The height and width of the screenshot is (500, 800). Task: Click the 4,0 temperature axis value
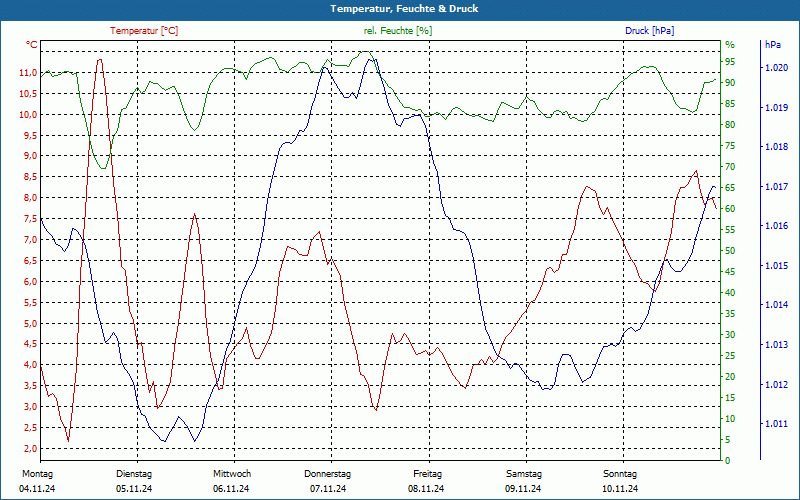click(30, 365)
